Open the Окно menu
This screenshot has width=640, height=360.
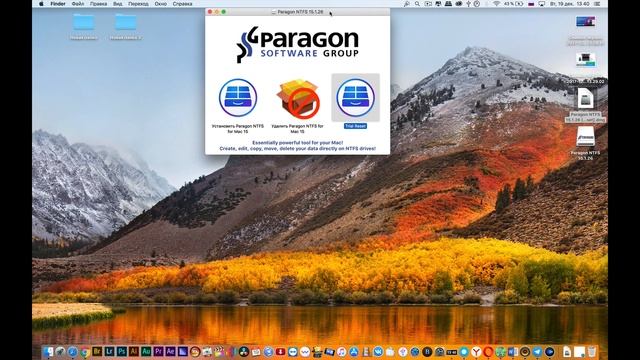[x=161, y=4]
